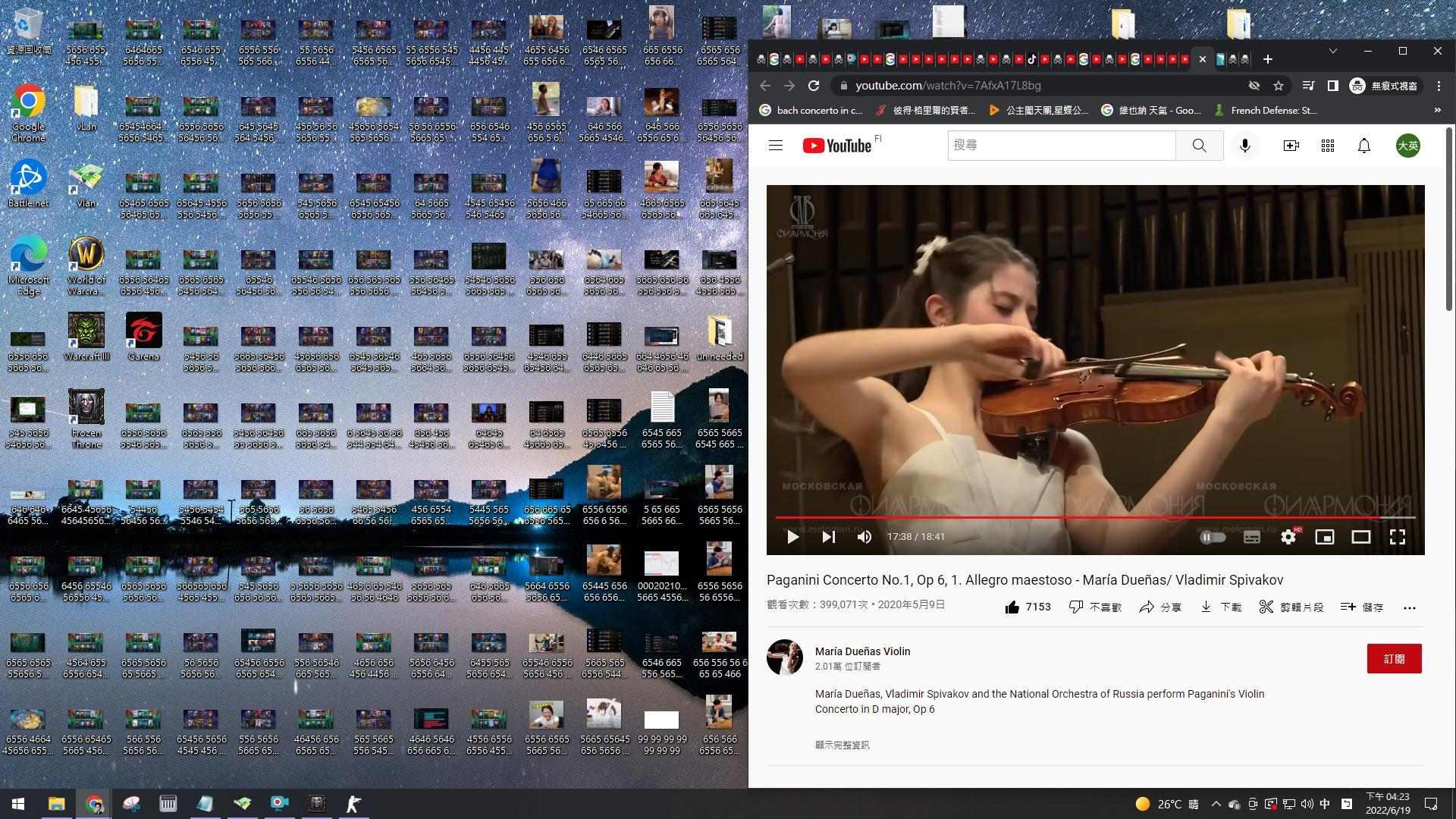The image size is (1456, 819).
Task: Mute the YouTube player volume
Action: click(x=864, y=537)
